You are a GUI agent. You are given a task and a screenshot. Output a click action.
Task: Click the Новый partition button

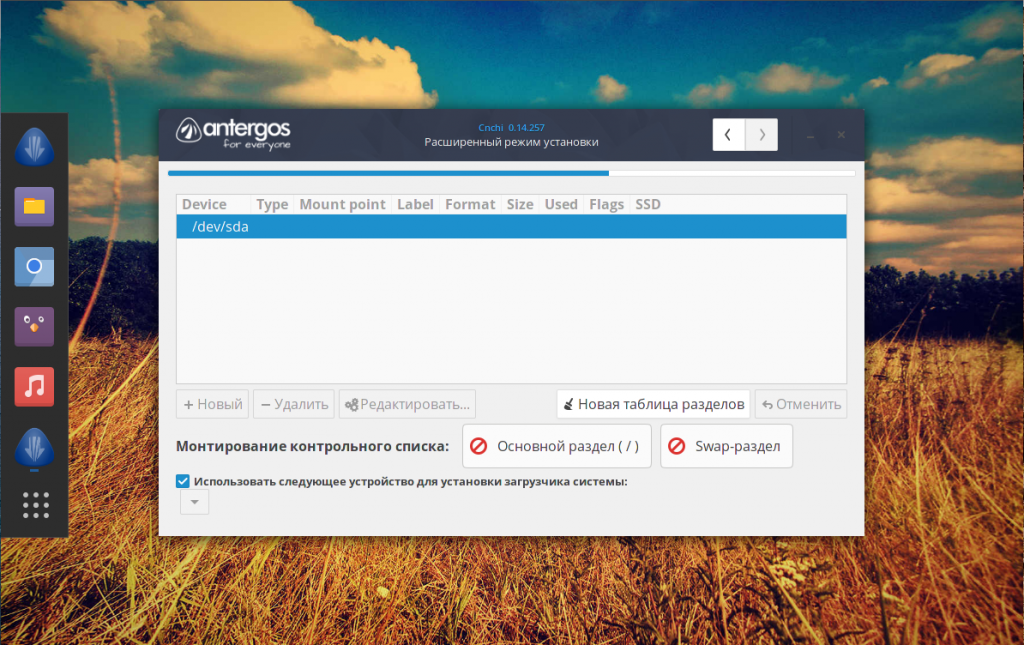212,404
